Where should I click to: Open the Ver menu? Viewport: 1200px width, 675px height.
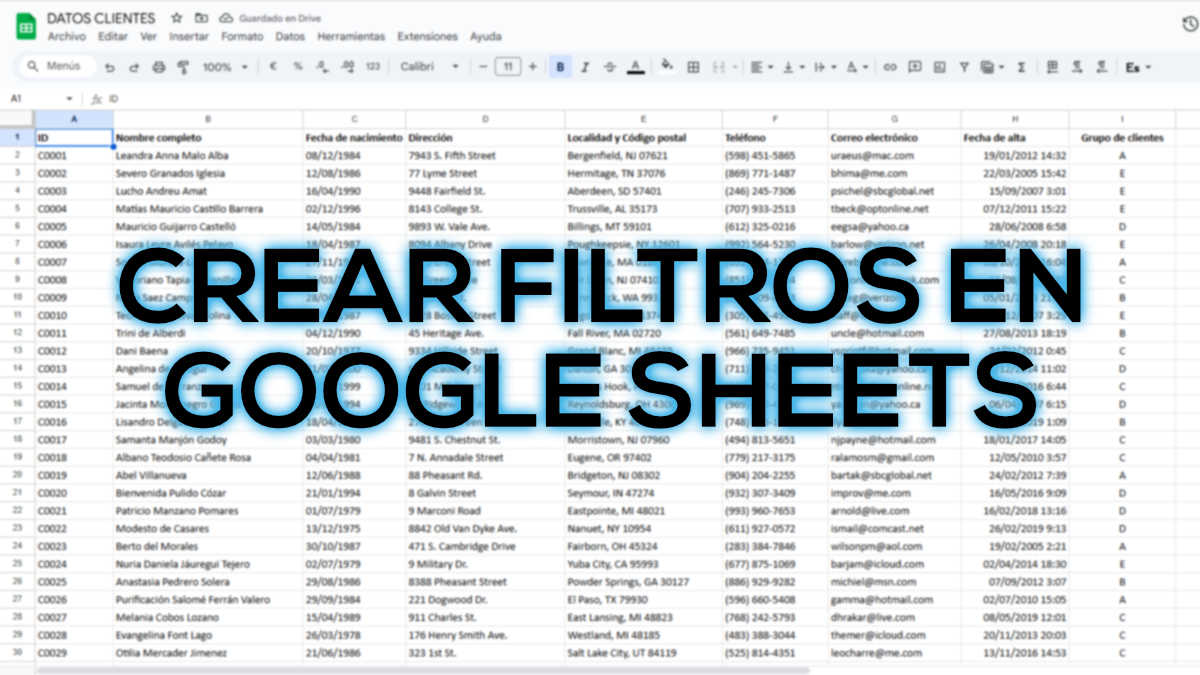click(x=149, y=36)
